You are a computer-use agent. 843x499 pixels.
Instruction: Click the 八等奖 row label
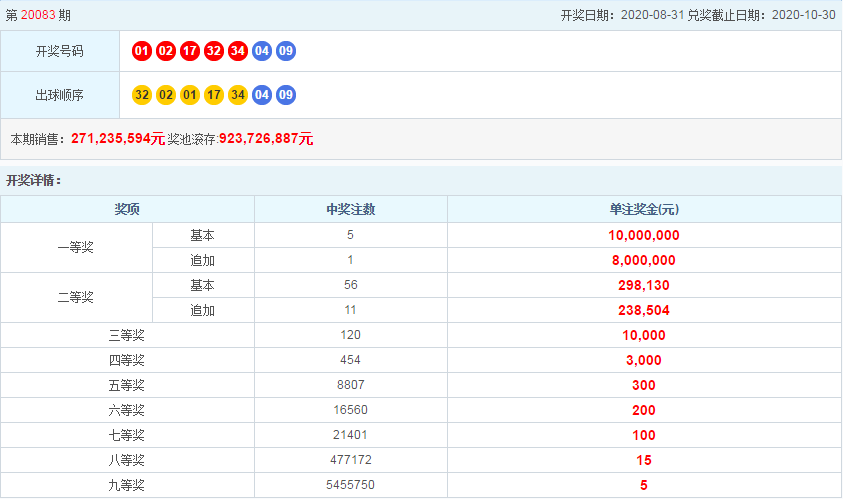tap(127, 460)
